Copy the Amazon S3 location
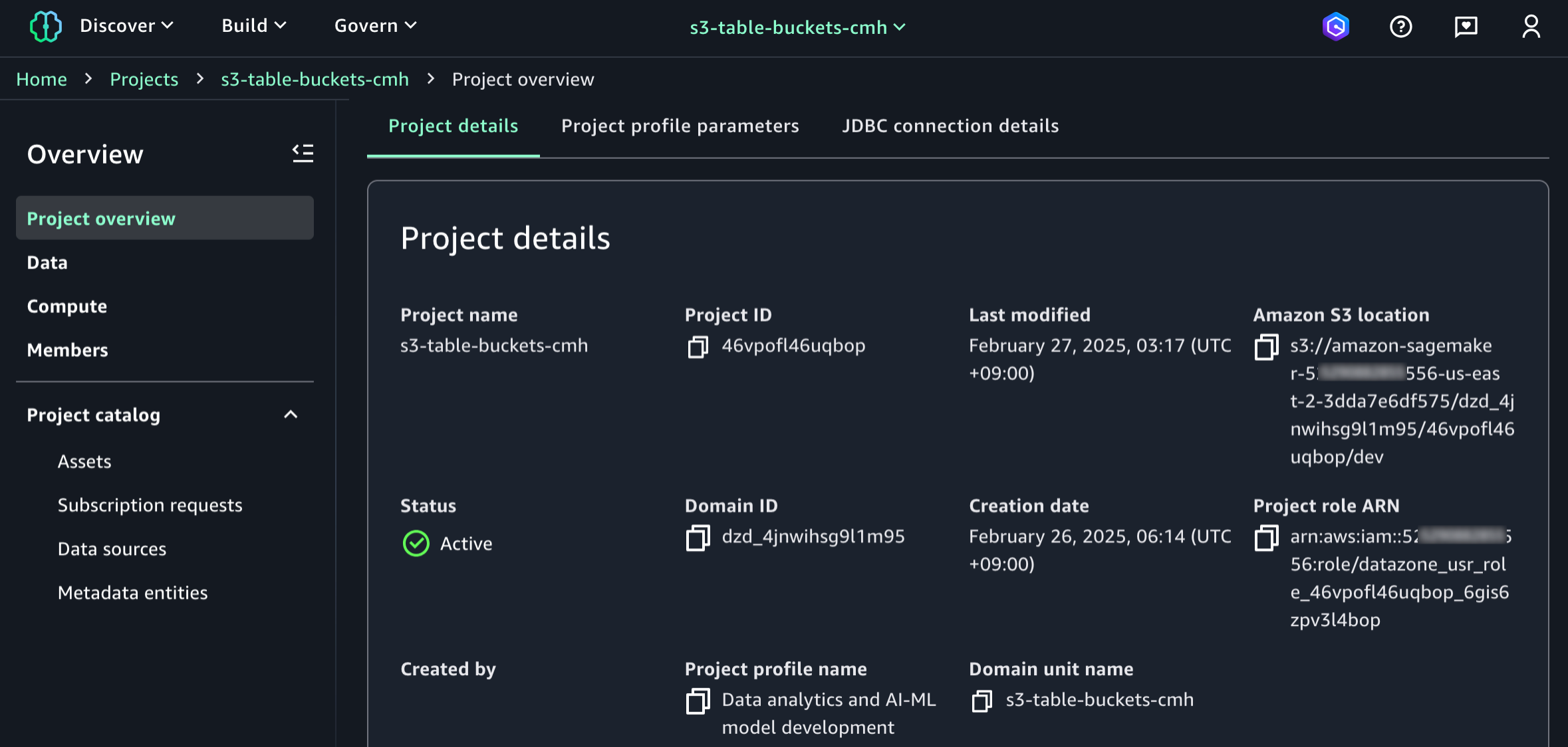The width and height of the screenshot is (1568, 747). (1266, 346)
